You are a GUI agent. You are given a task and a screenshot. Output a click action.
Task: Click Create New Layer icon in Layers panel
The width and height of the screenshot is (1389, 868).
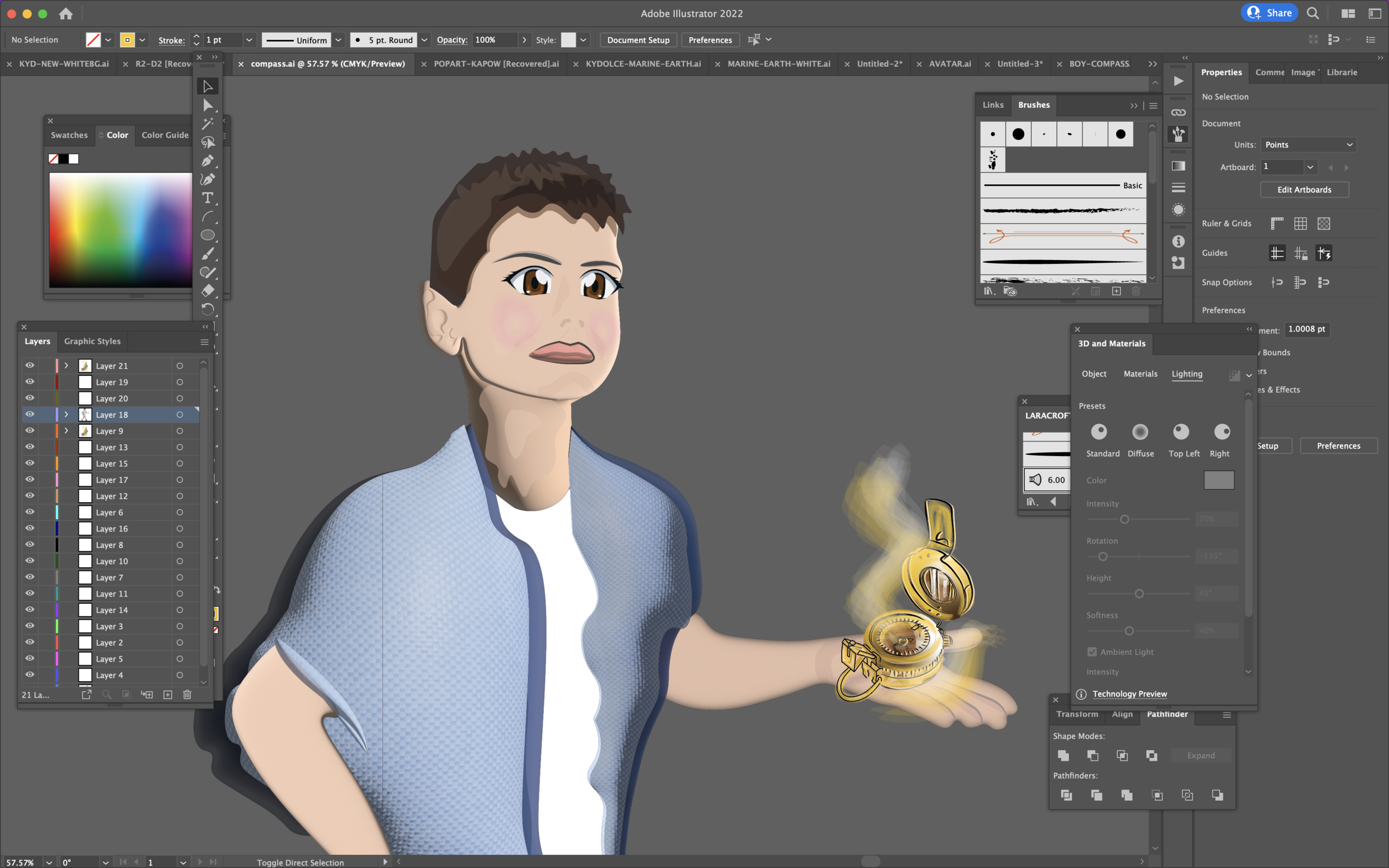168,695
